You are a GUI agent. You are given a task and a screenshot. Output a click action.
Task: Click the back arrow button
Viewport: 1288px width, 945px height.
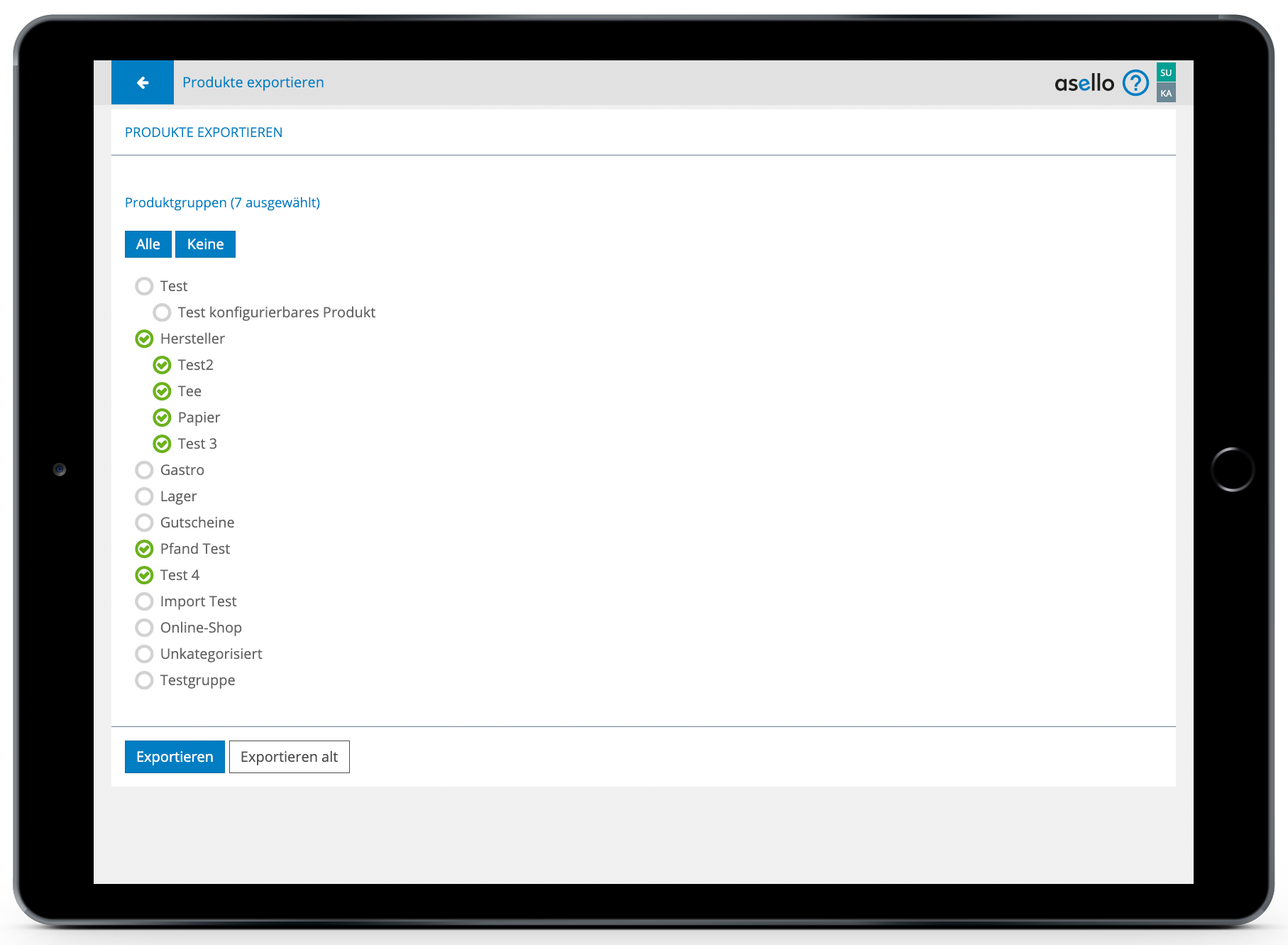[x=143, y=82]
